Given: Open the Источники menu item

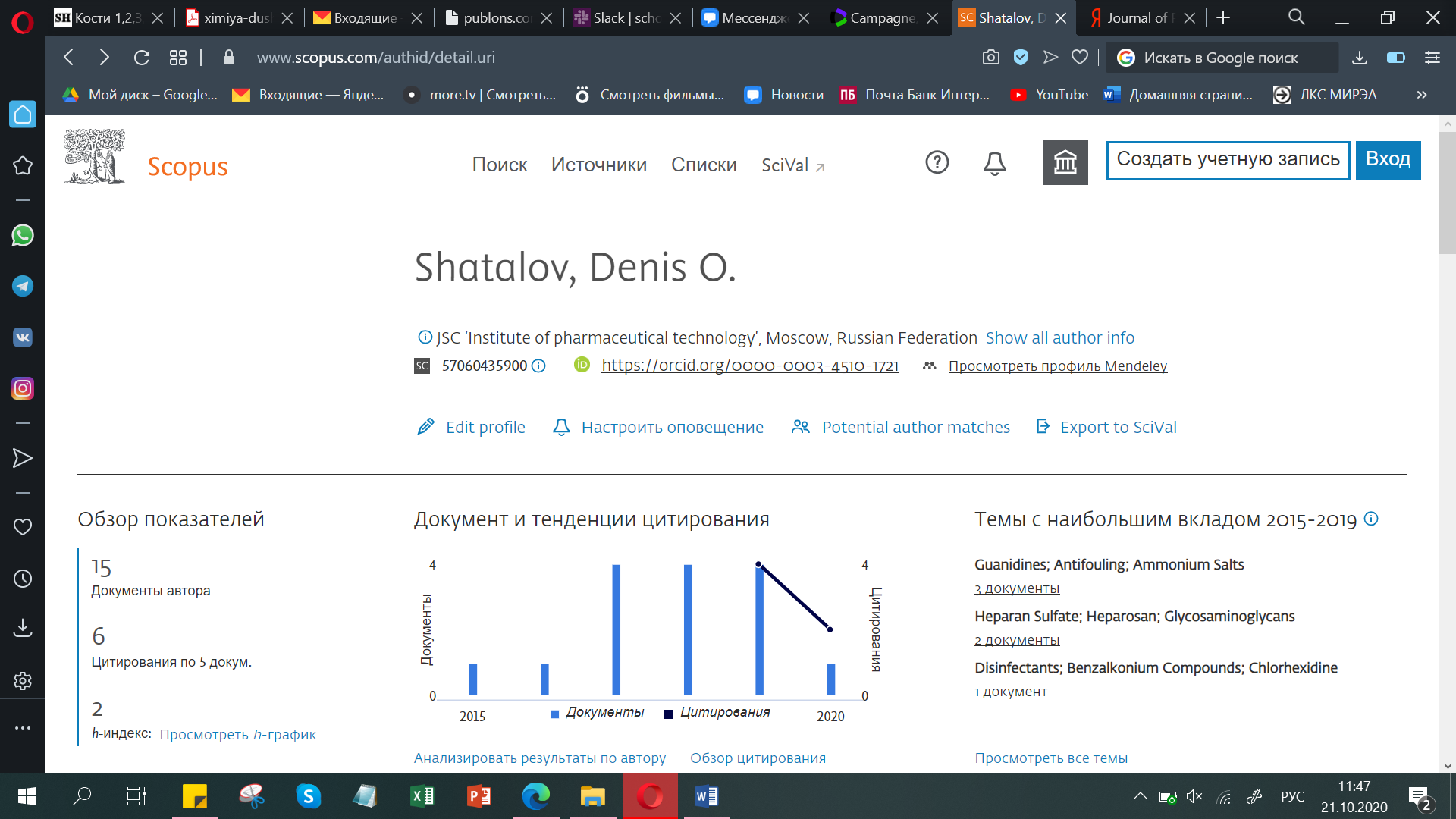Looking at the screenshot, I should pyautogui.click(x=598, y=165).
